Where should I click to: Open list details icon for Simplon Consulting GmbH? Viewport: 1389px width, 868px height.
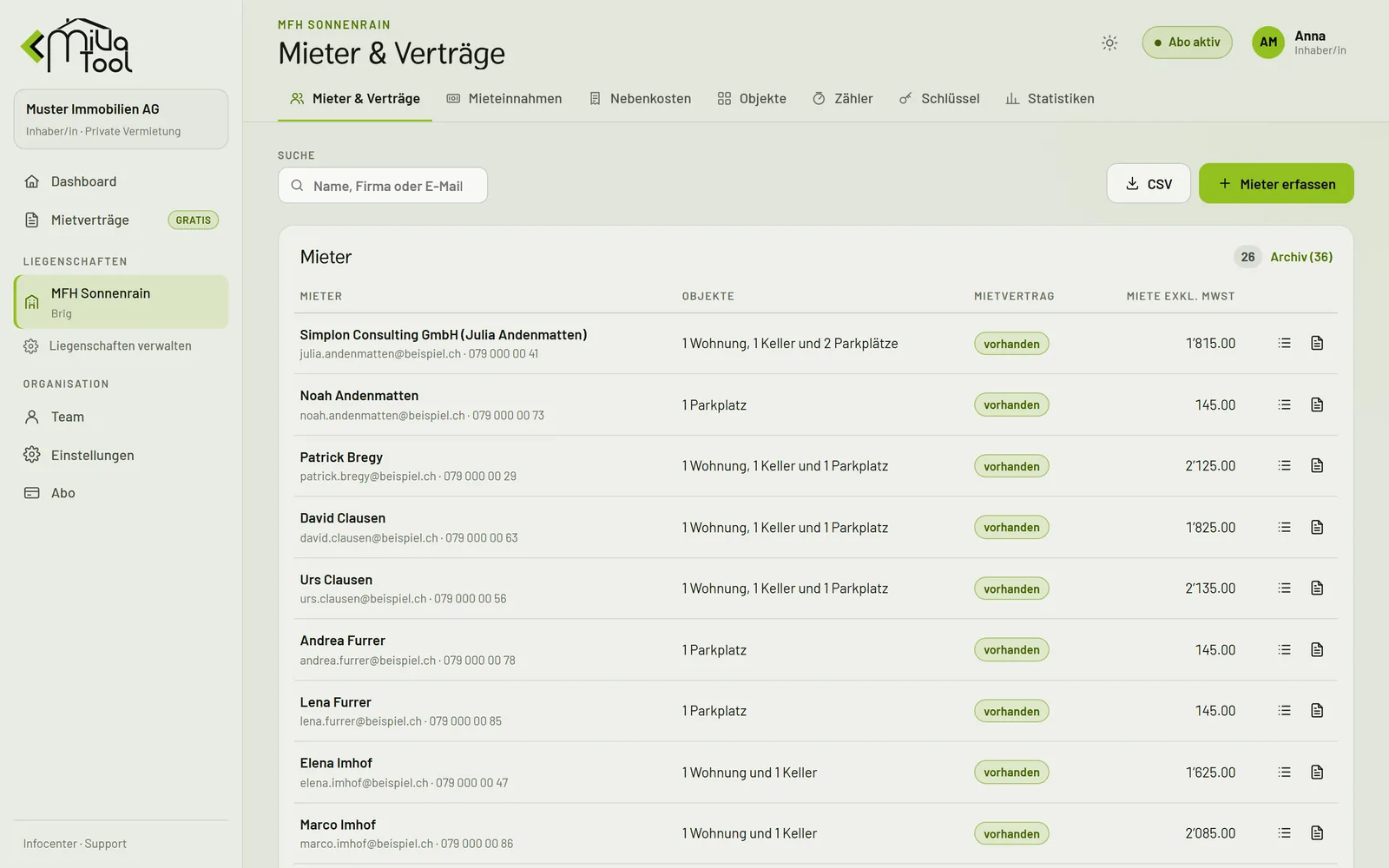point(1285,343)
